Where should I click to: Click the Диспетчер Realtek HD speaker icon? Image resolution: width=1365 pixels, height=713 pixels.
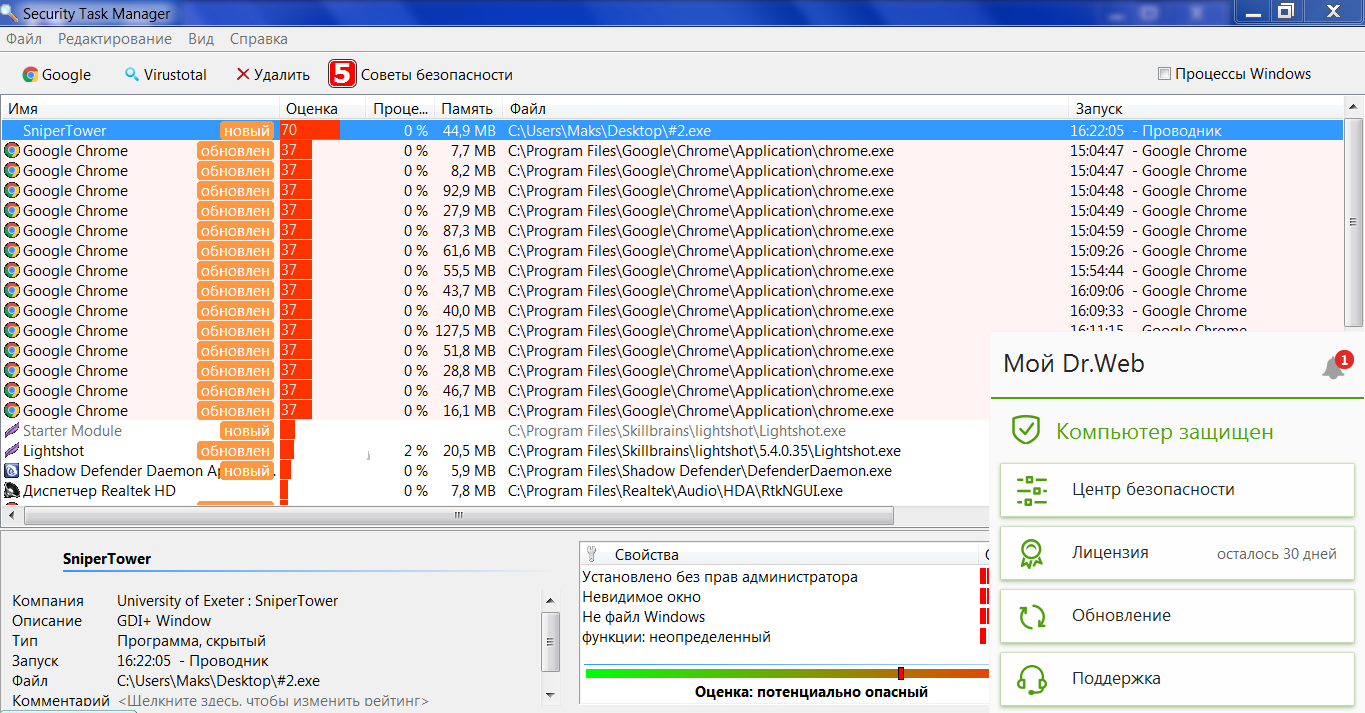12,491
